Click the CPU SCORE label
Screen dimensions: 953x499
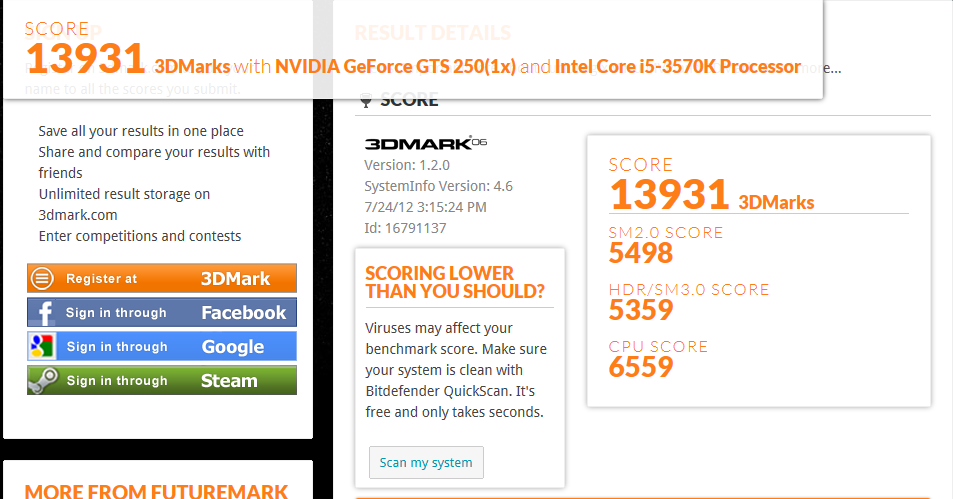[658, 347]
